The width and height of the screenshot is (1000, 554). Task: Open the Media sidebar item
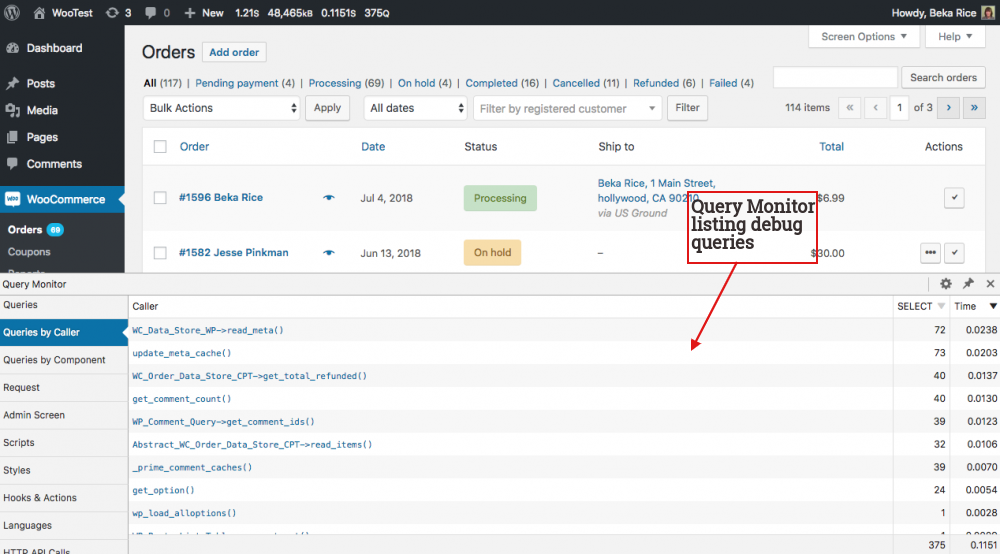point(42,110)
